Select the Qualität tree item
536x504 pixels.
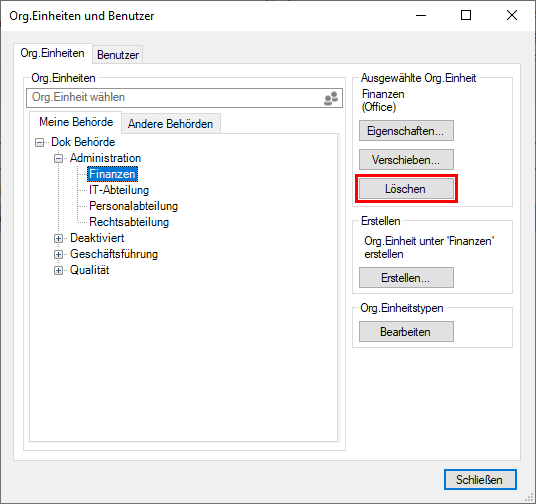(90, 270)
